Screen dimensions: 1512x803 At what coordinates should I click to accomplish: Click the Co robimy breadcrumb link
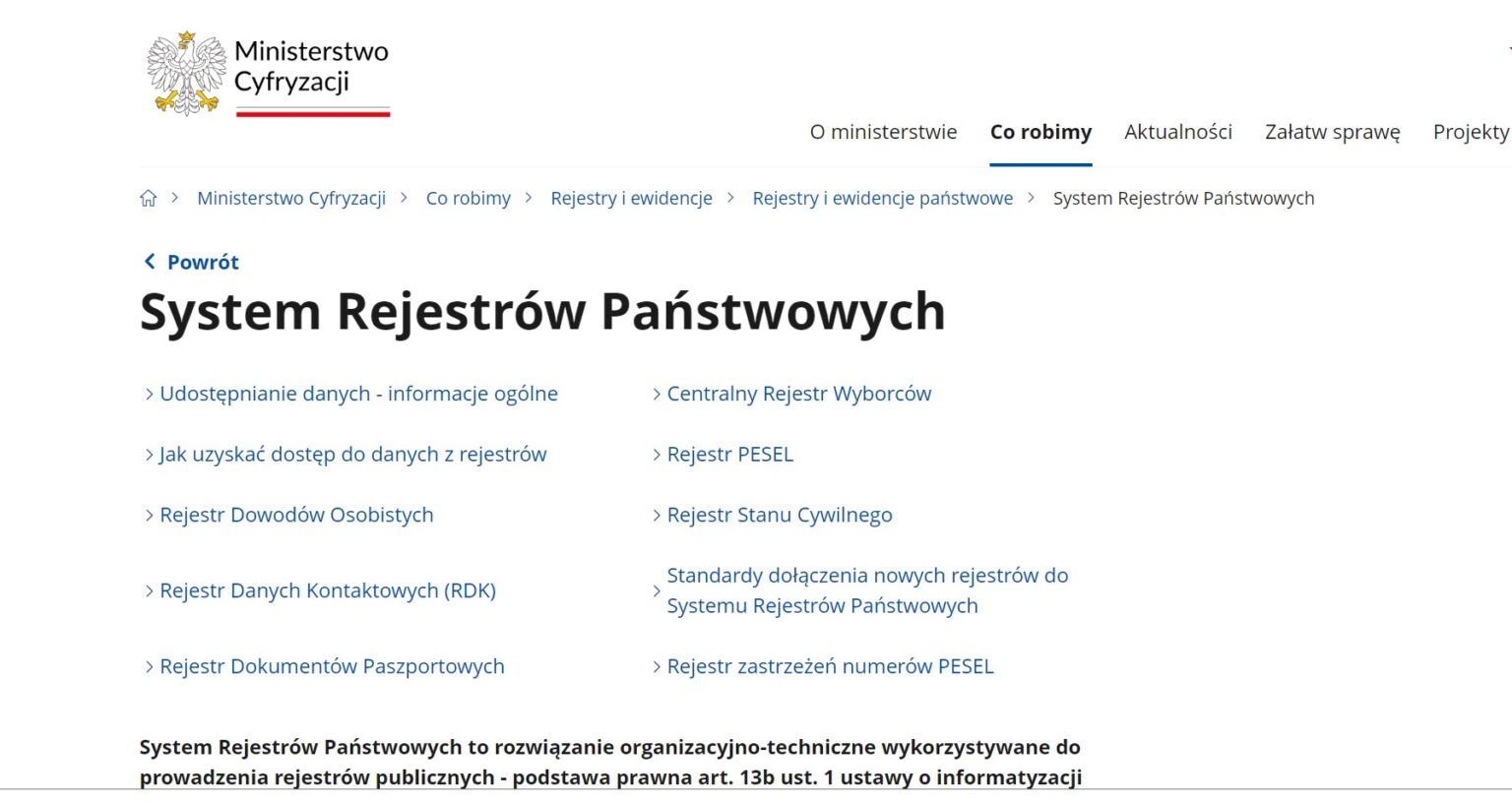(469, 198)
